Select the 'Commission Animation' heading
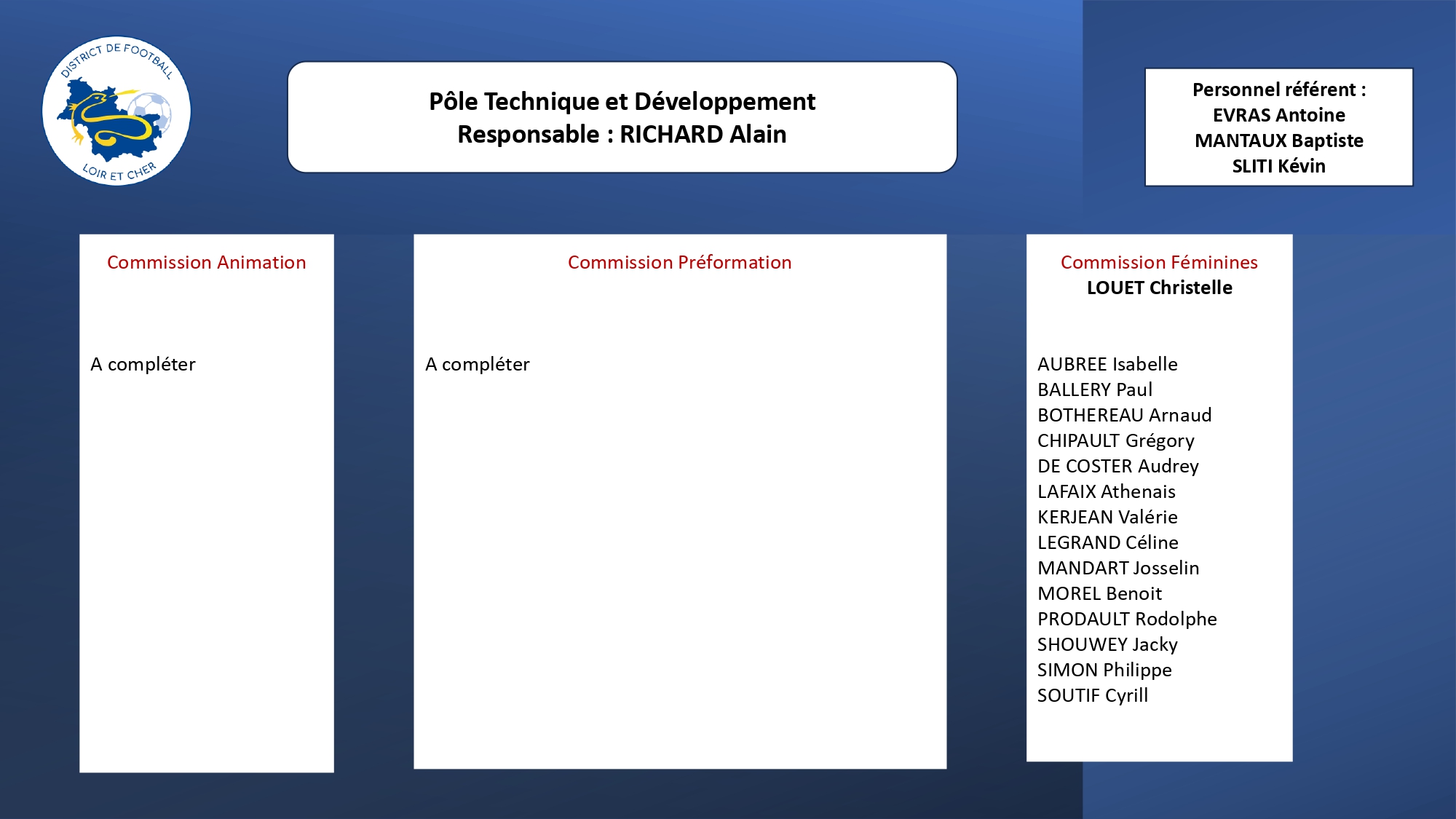This screenshot has width=1456, height=819. tap(207, 262)
